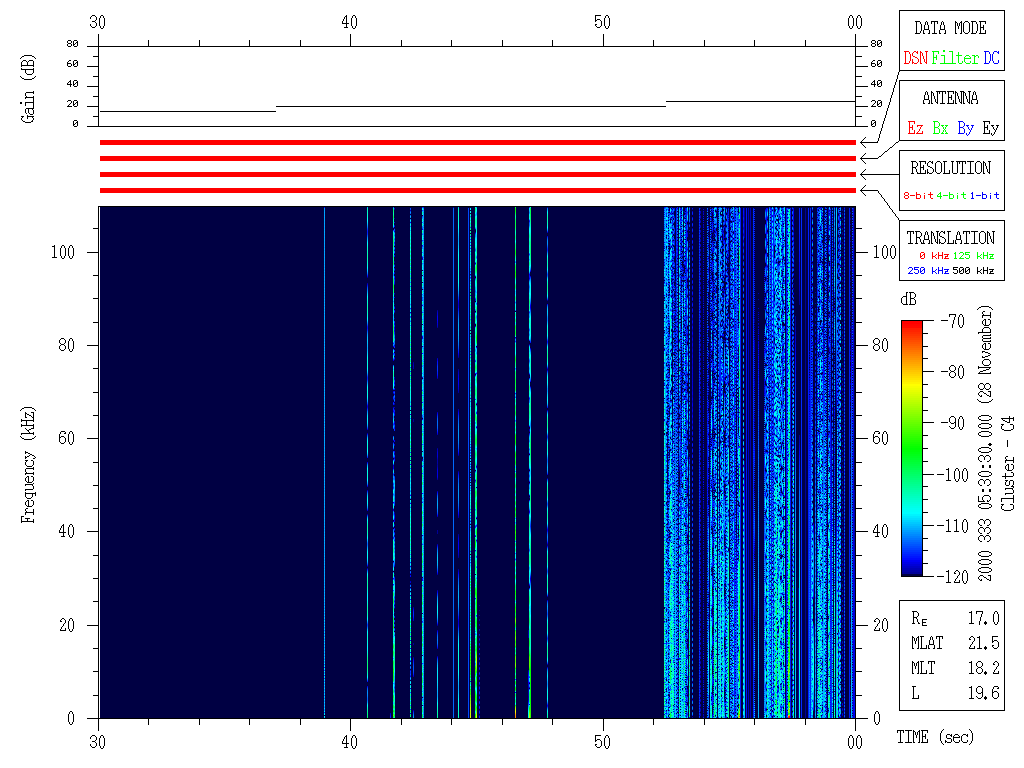Select the Ey antenna label
Viewport: 1024px width, 768px height.
click(x=990, y=129)
